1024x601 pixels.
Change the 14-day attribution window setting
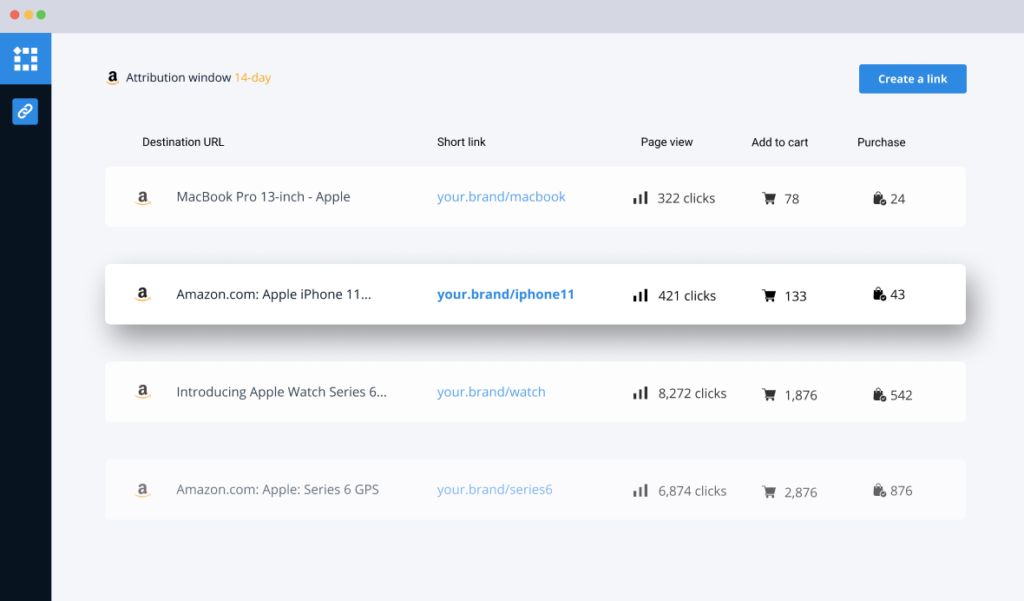coord(252,78)
